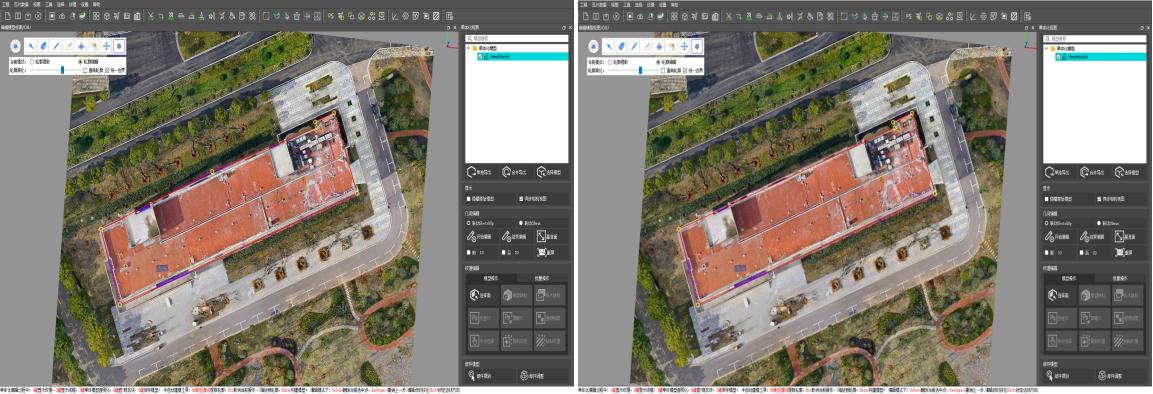The height and width of the screenshot is (394, 1153).
Task: Switch to the model operations tab in left window's panel
Action: click(x=490, y=279)
